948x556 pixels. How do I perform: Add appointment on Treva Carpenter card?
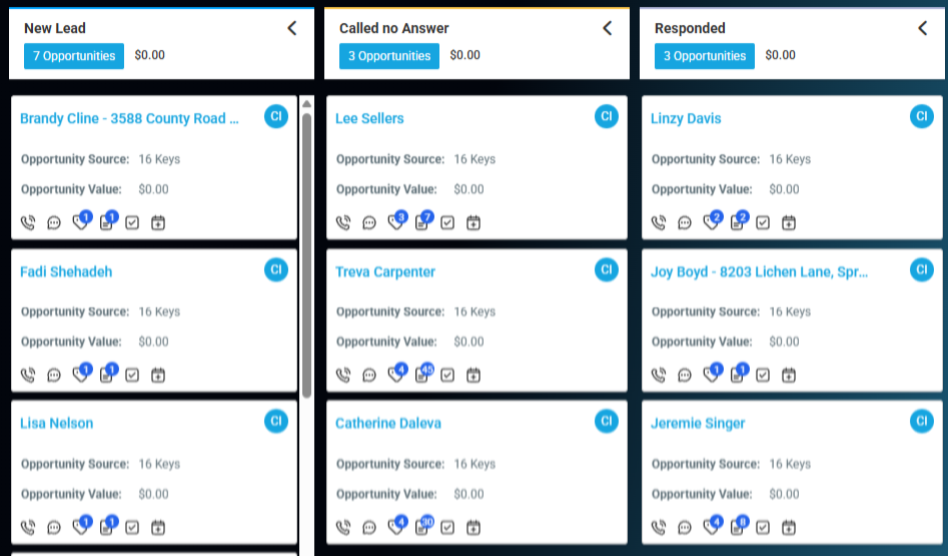click(x=473, y=376)
